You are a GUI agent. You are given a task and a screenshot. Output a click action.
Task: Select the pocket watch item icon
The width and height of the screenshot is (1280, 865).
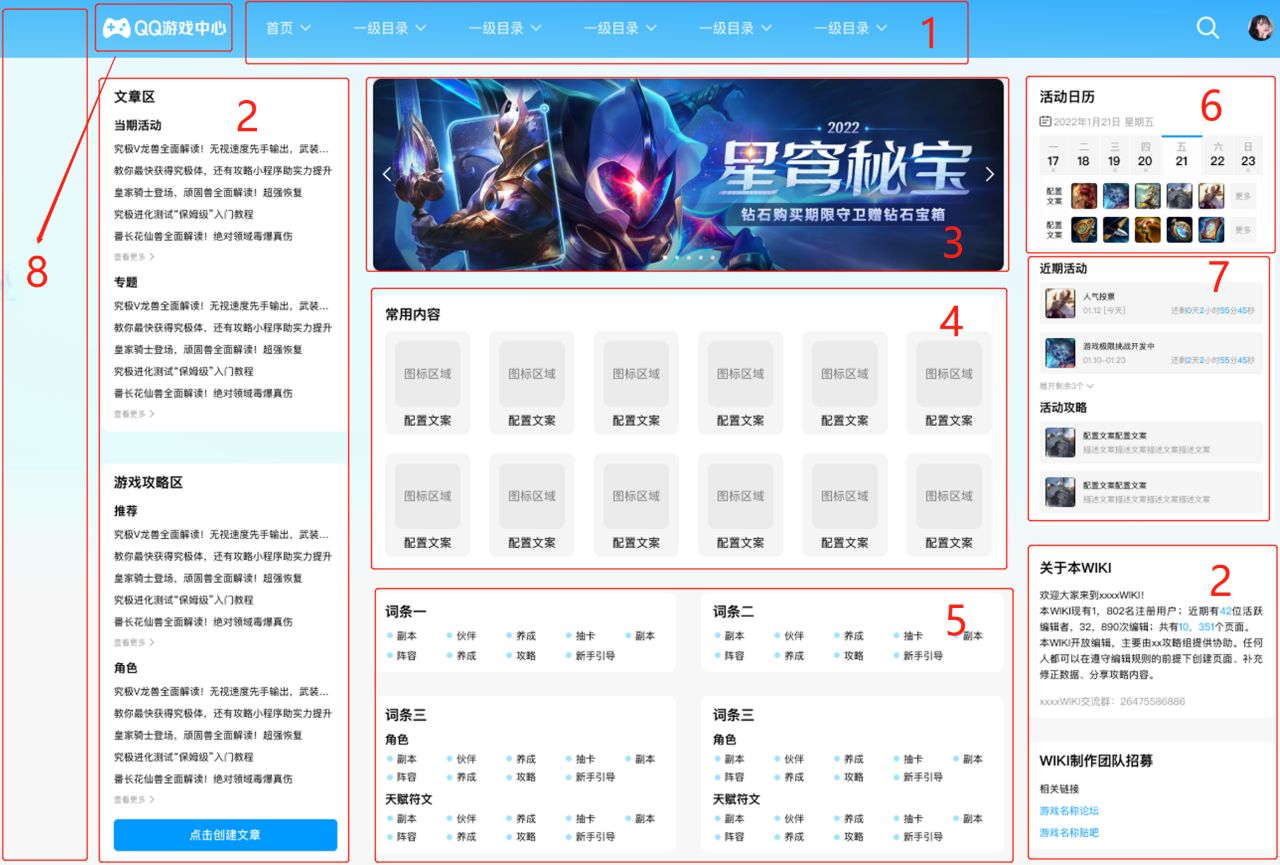(x=1179, y=230)
